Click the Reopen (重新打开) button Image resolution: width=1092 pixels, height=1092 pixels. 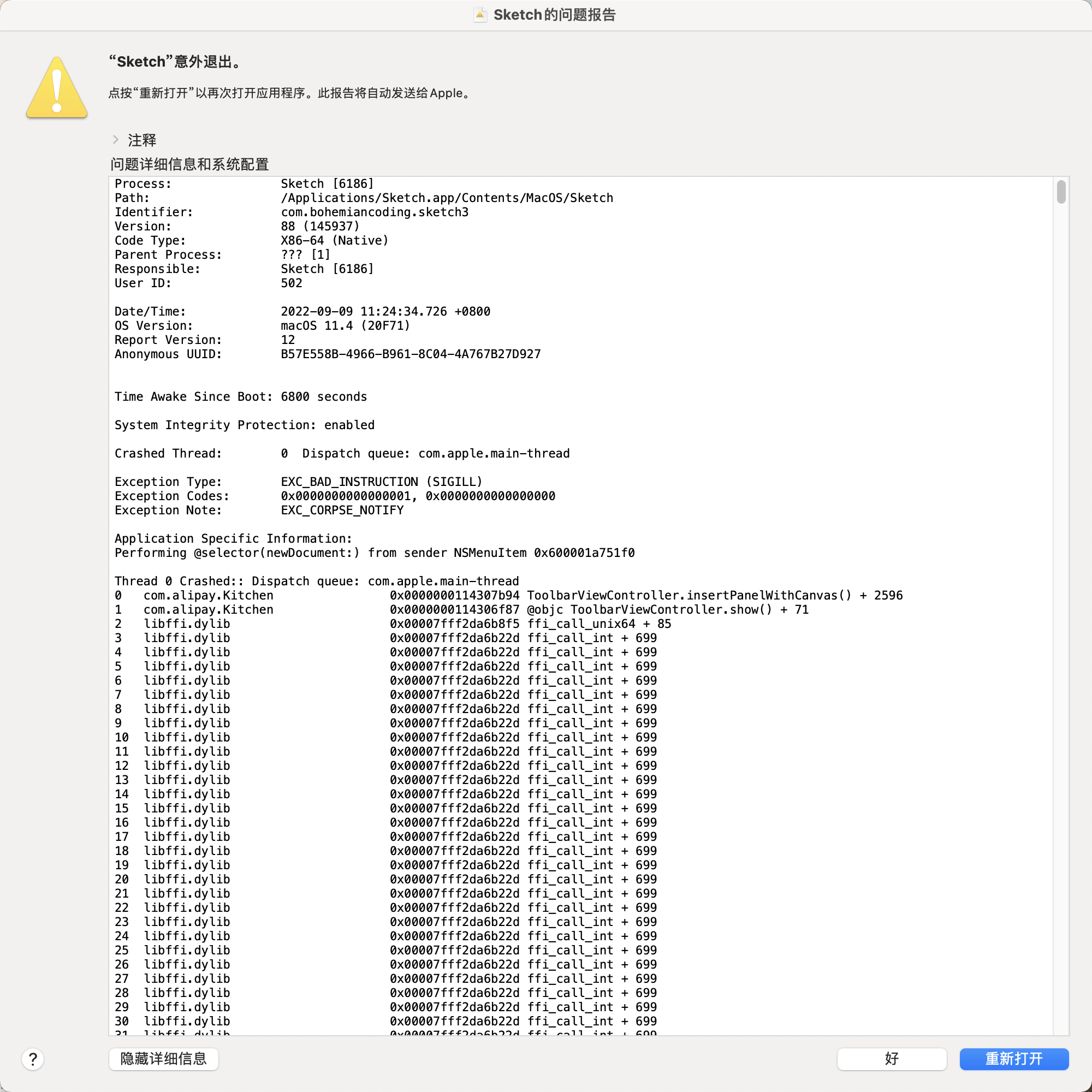[x=1013, y=1059]
